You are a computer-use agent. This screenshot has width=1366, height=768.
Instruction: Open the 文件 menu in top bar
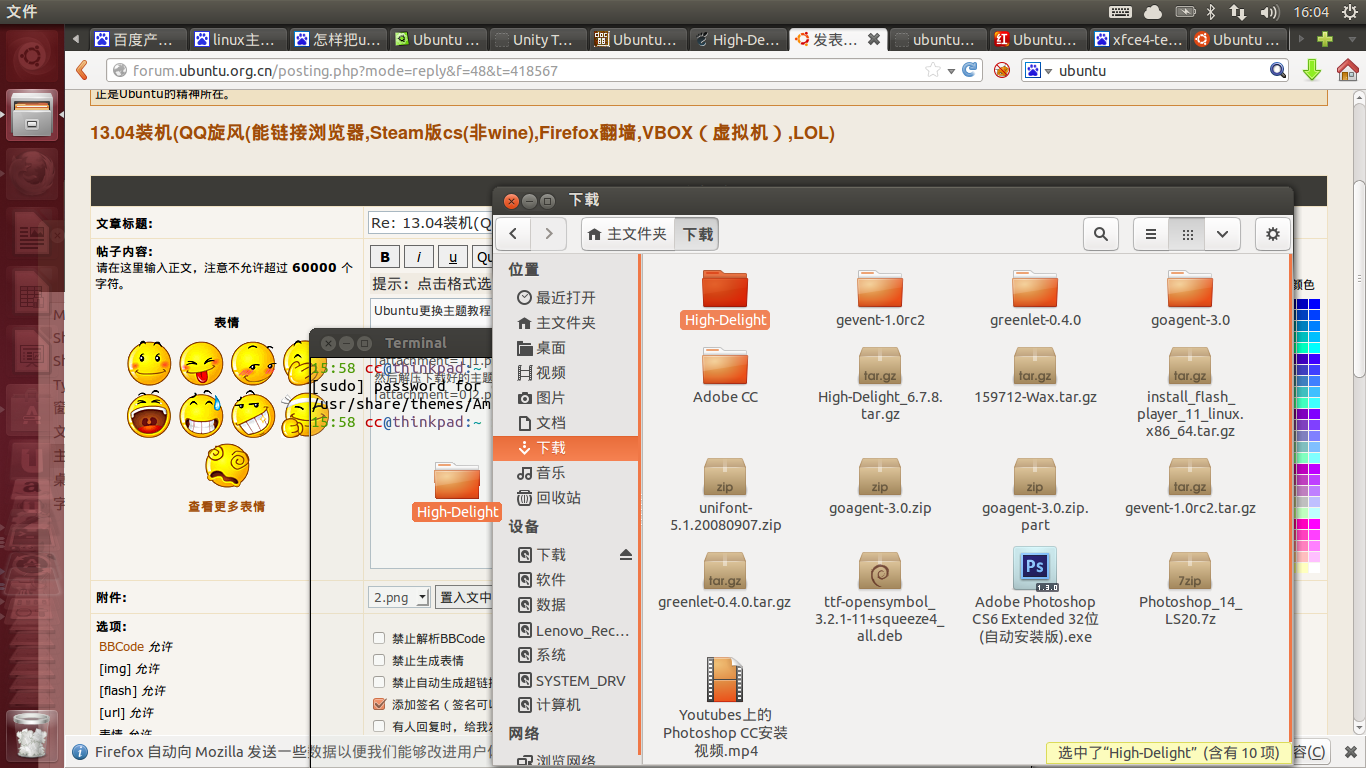(x=21, y=12)
